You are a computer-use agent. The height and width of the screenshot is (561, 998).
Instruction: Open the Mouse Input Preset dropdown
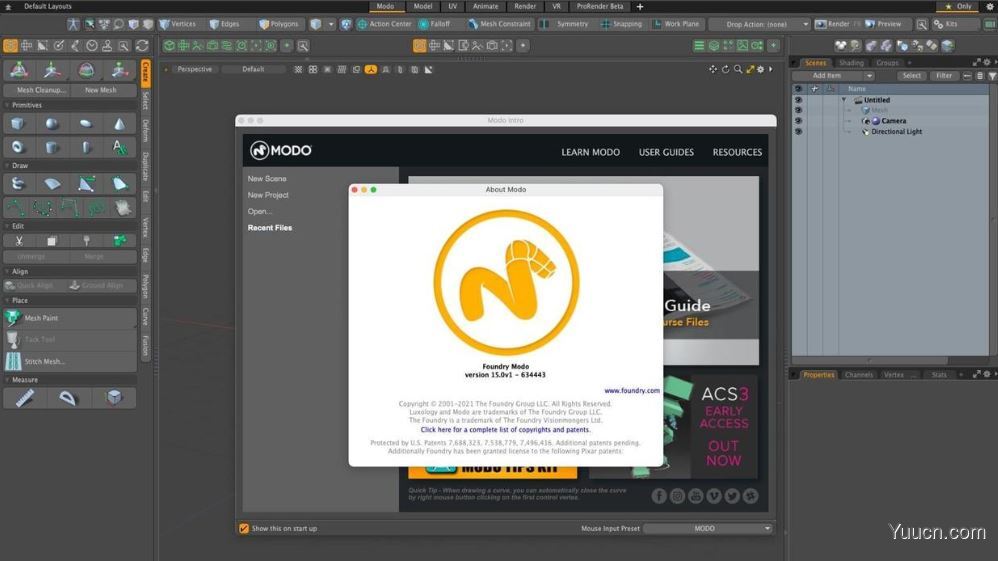708,529
